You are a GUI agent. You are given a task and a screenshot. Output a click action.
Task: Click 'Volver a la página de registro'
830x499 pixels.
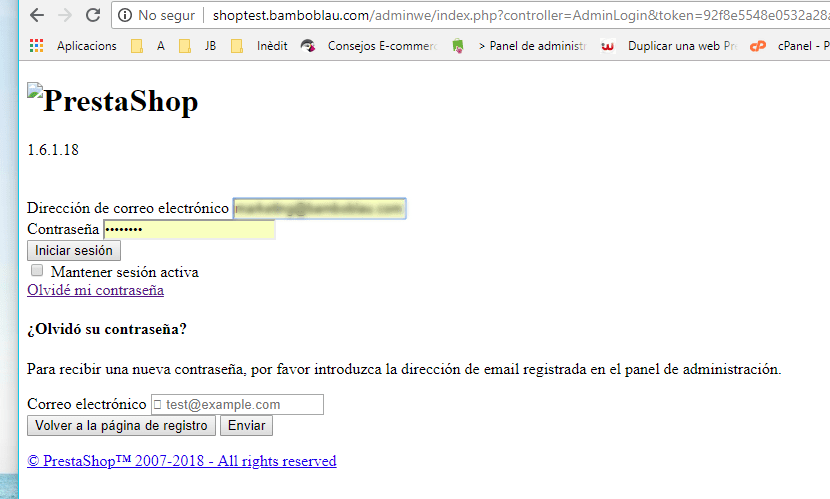pyautogui.click(x=121, y=425)
